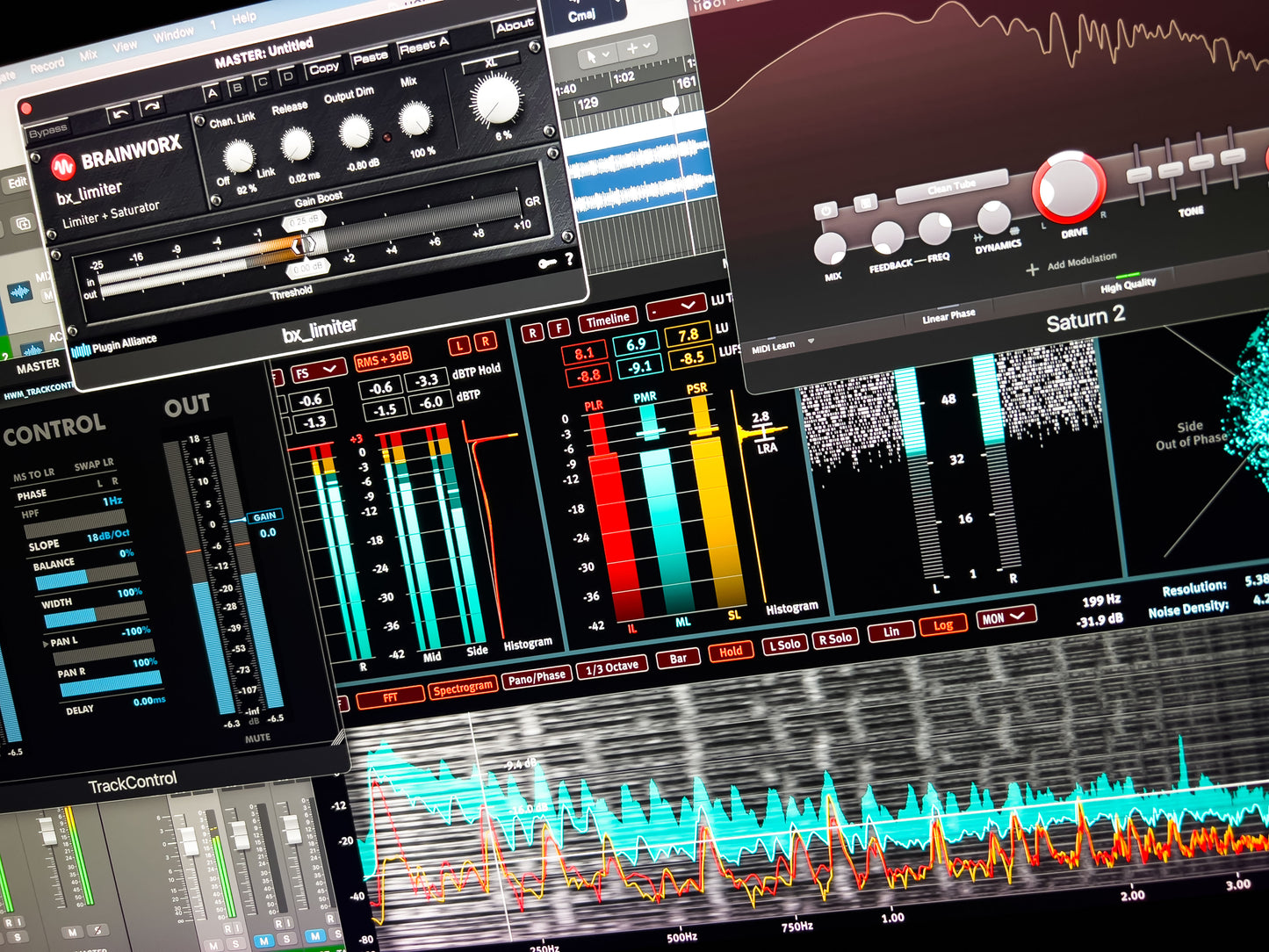Select settings bank D
This screenshot has width=1269, height=952.
click(x=286, y=77)
